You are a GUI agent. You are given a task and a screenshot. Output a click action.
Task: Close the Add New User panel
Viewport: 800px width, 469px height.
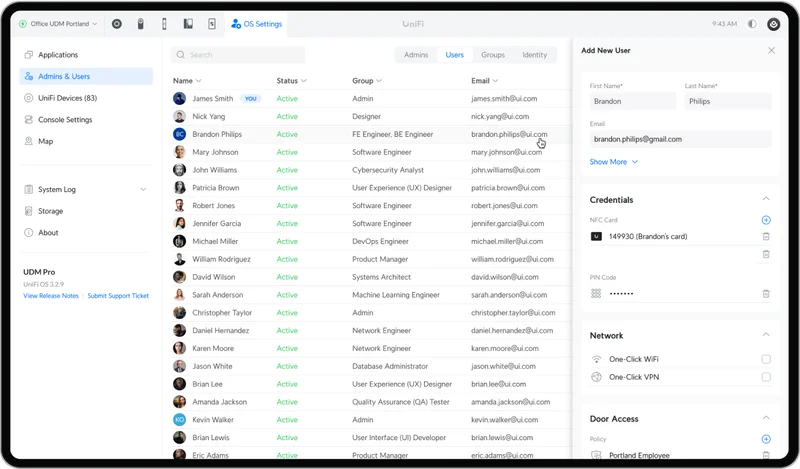[x=771, y=51]
